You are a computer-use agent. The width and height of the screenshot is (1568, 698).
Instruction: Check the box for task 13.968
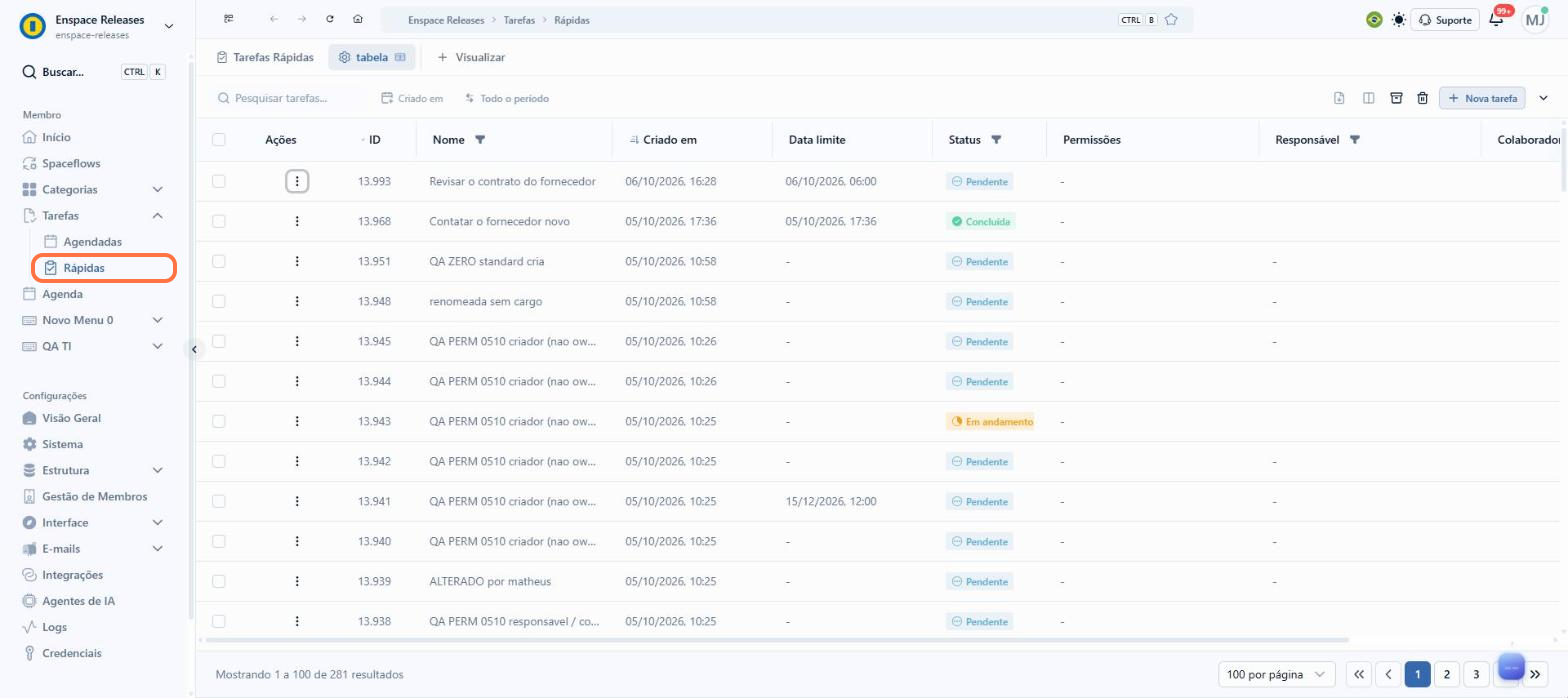[x=219, y=221]
